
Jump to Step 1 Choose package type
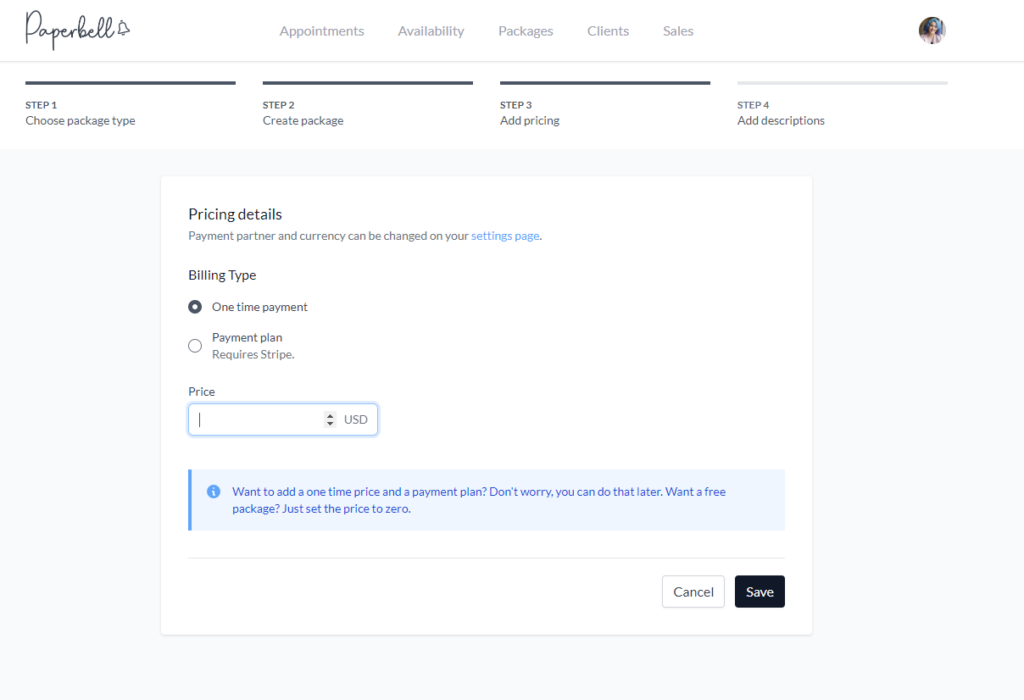[131, 105]
